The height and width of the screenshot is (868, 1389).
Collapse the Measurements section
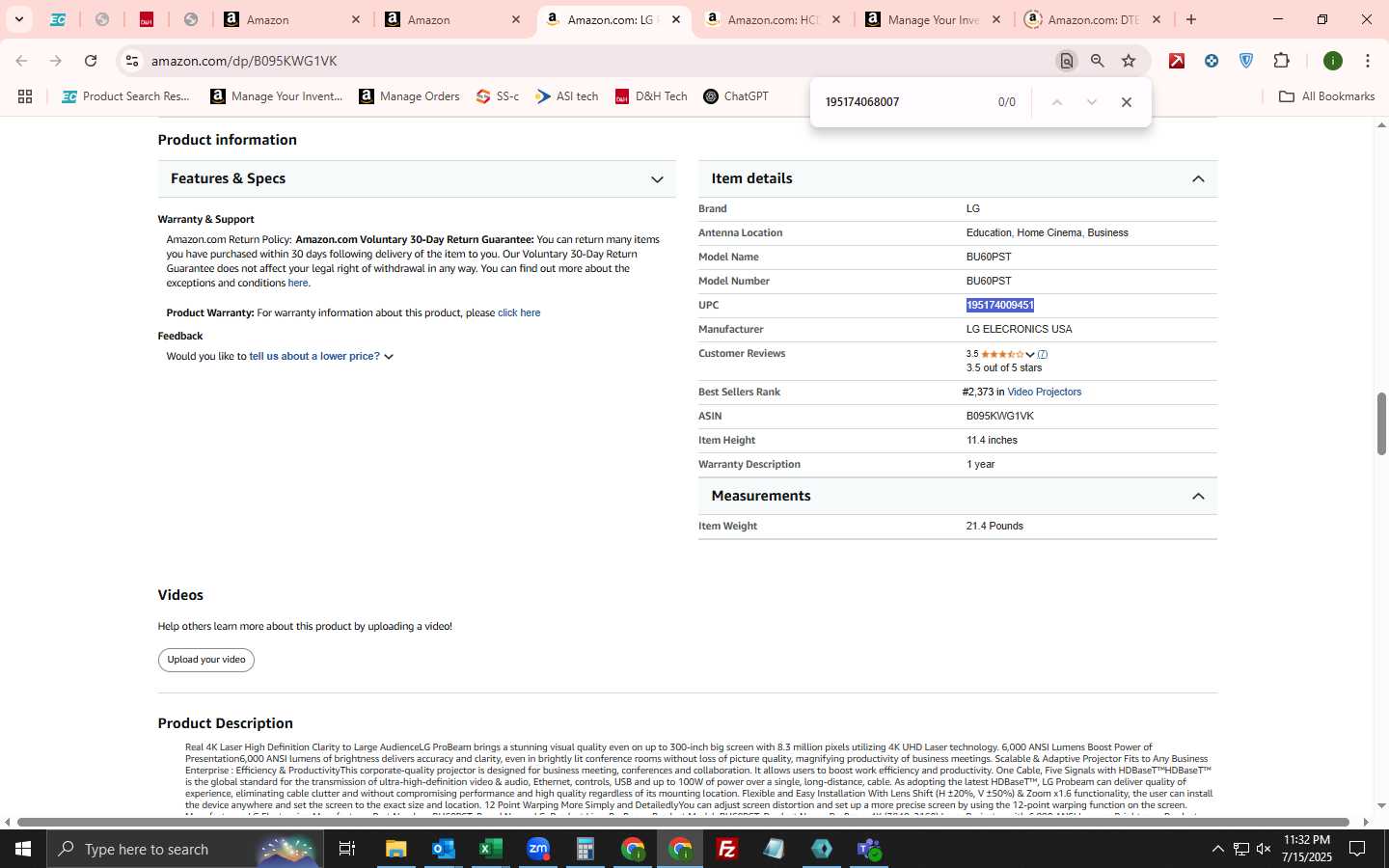958,496
